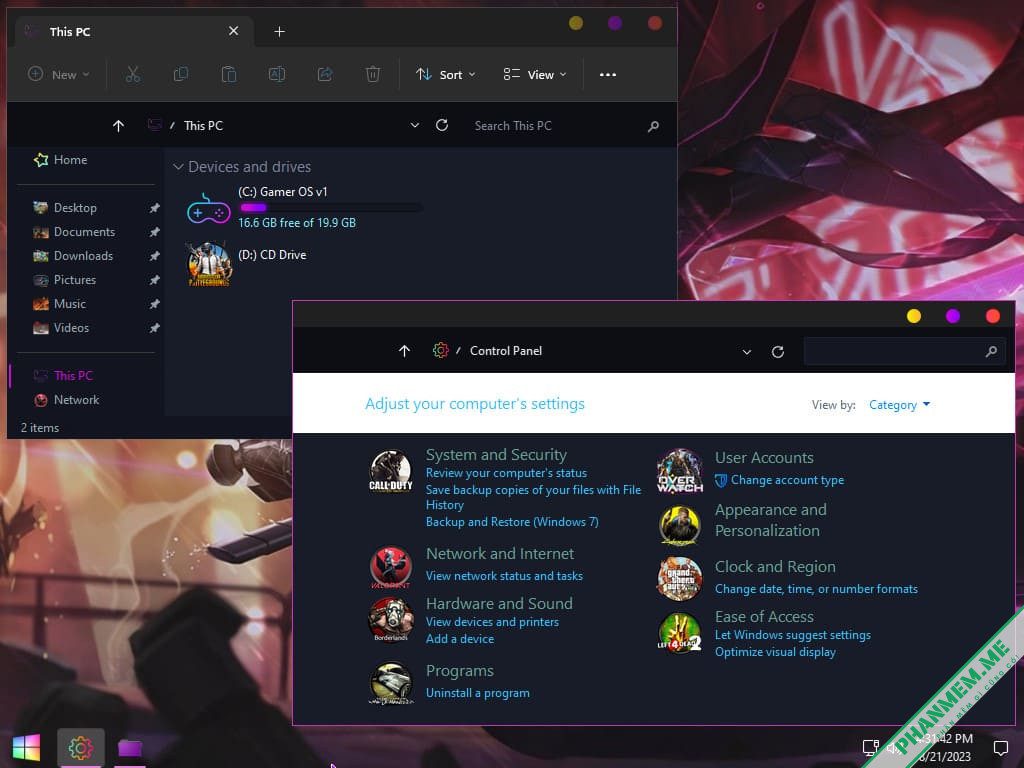Refresh the Control Panel window
Screen dimensions: 1024x768
[x=778, y=352]
